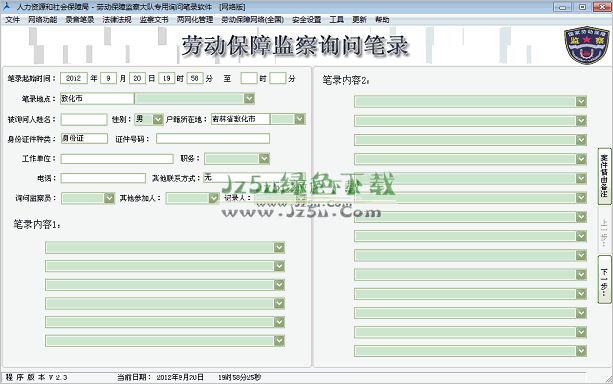Click the empty end hour field after 至
This screenshot has height=384, width=613.
pos(249,78)
